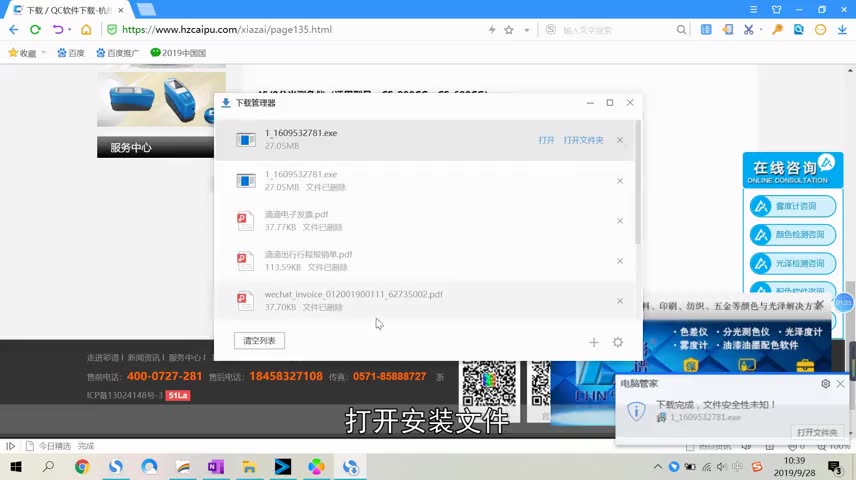Image resolution: width=856 pixels, height=480 pixels.
Task: Maximize the 下载管理器 window
Action: 610,103
